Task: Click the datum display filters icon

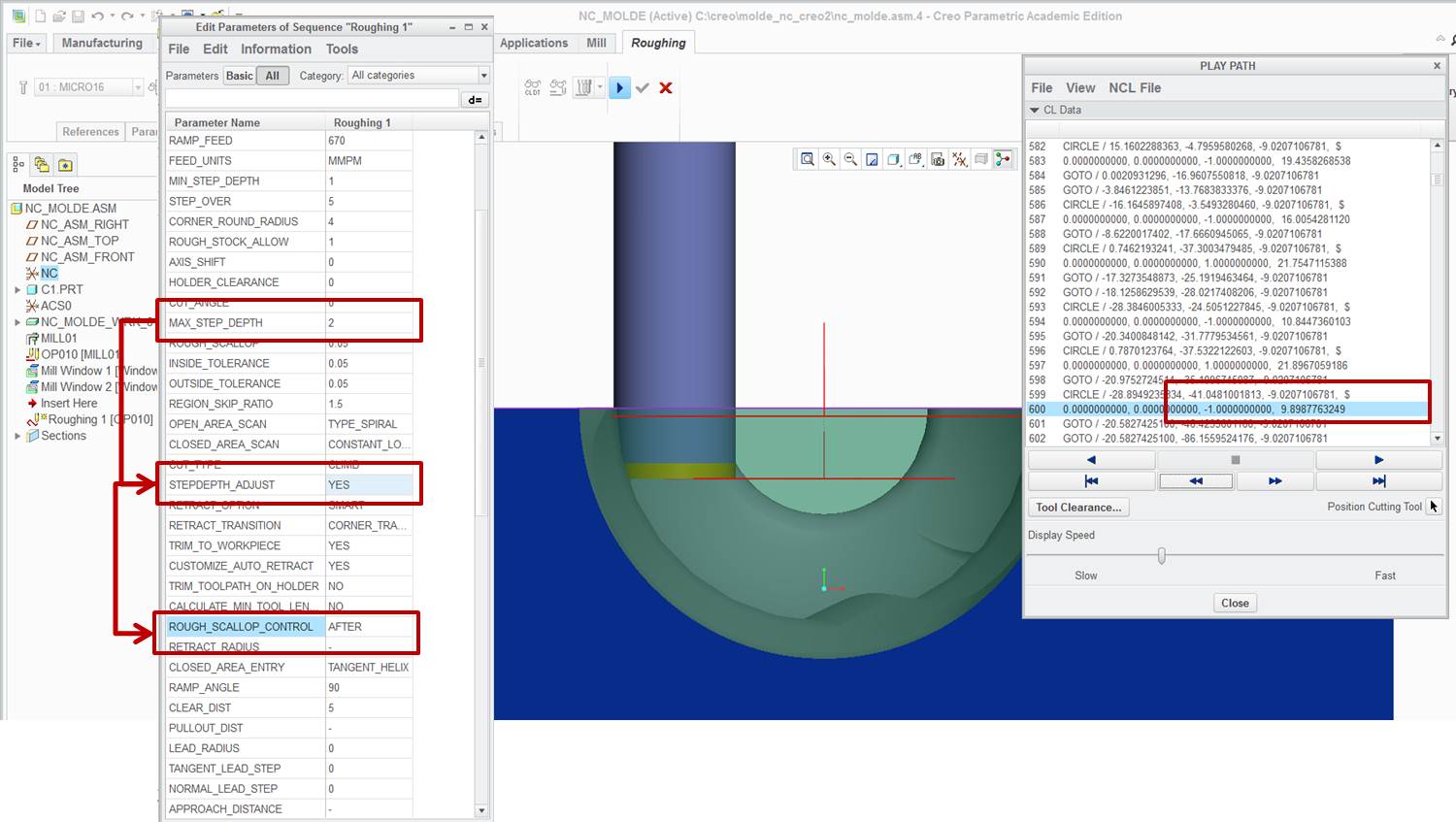Action: pyautogui.click(x=959, y=159)
